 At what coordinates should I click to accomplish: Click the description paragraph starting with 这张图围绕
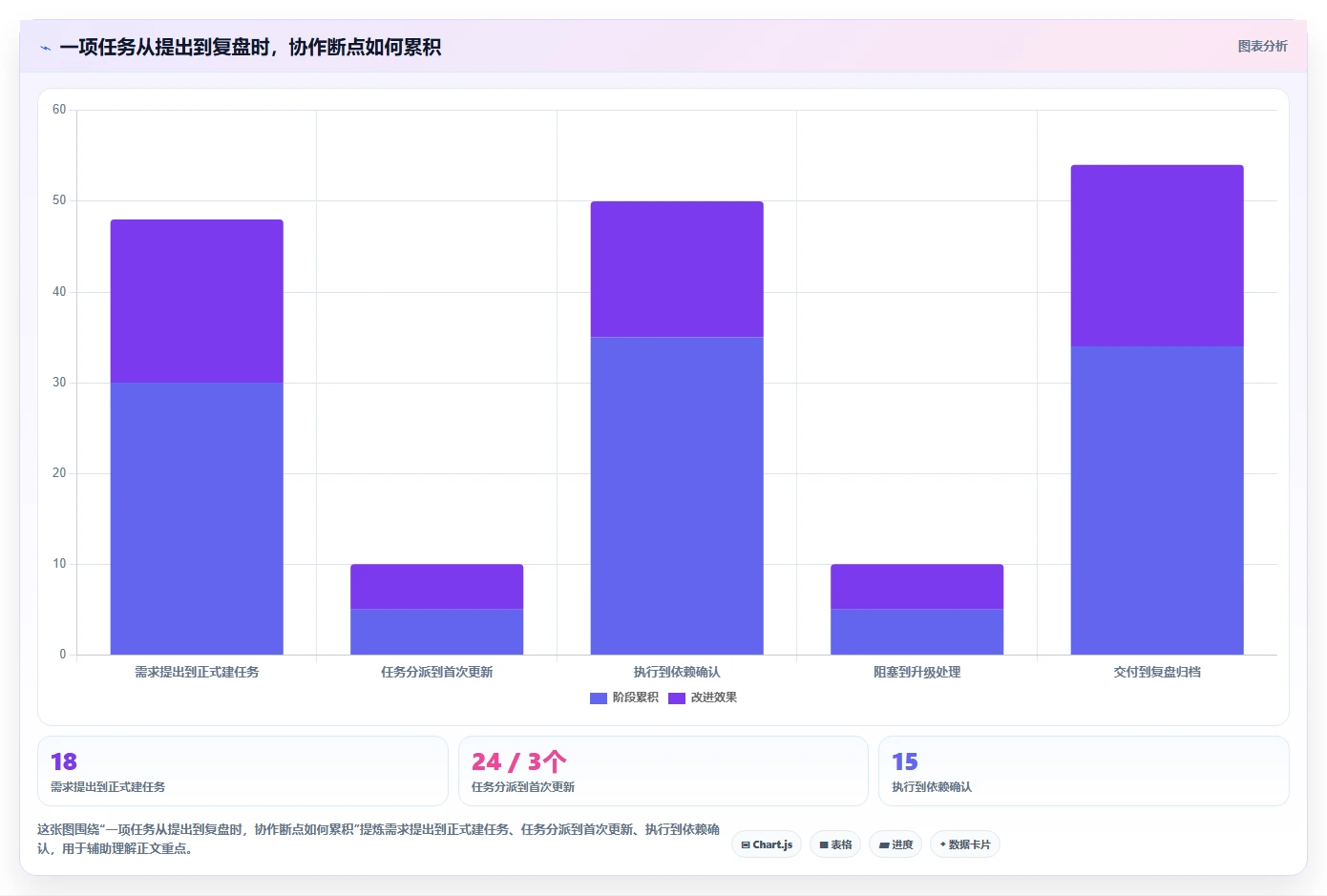pos(379,839)
